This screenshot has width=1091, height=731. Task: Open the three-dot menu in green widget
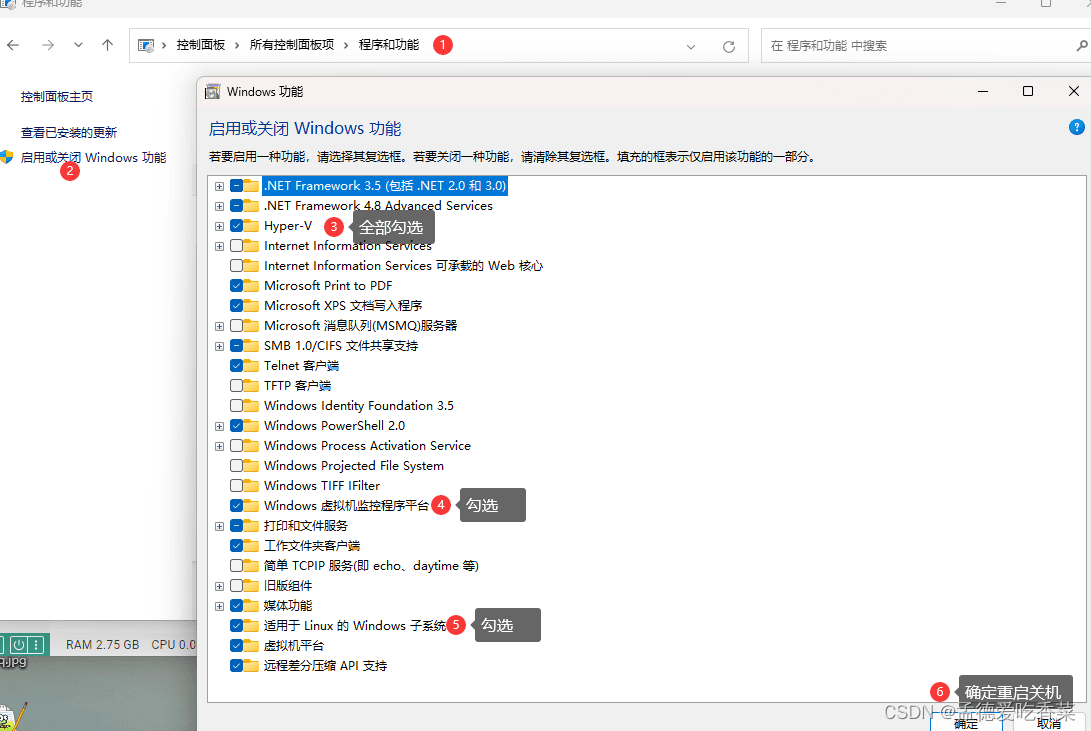[x=36, y=645]
